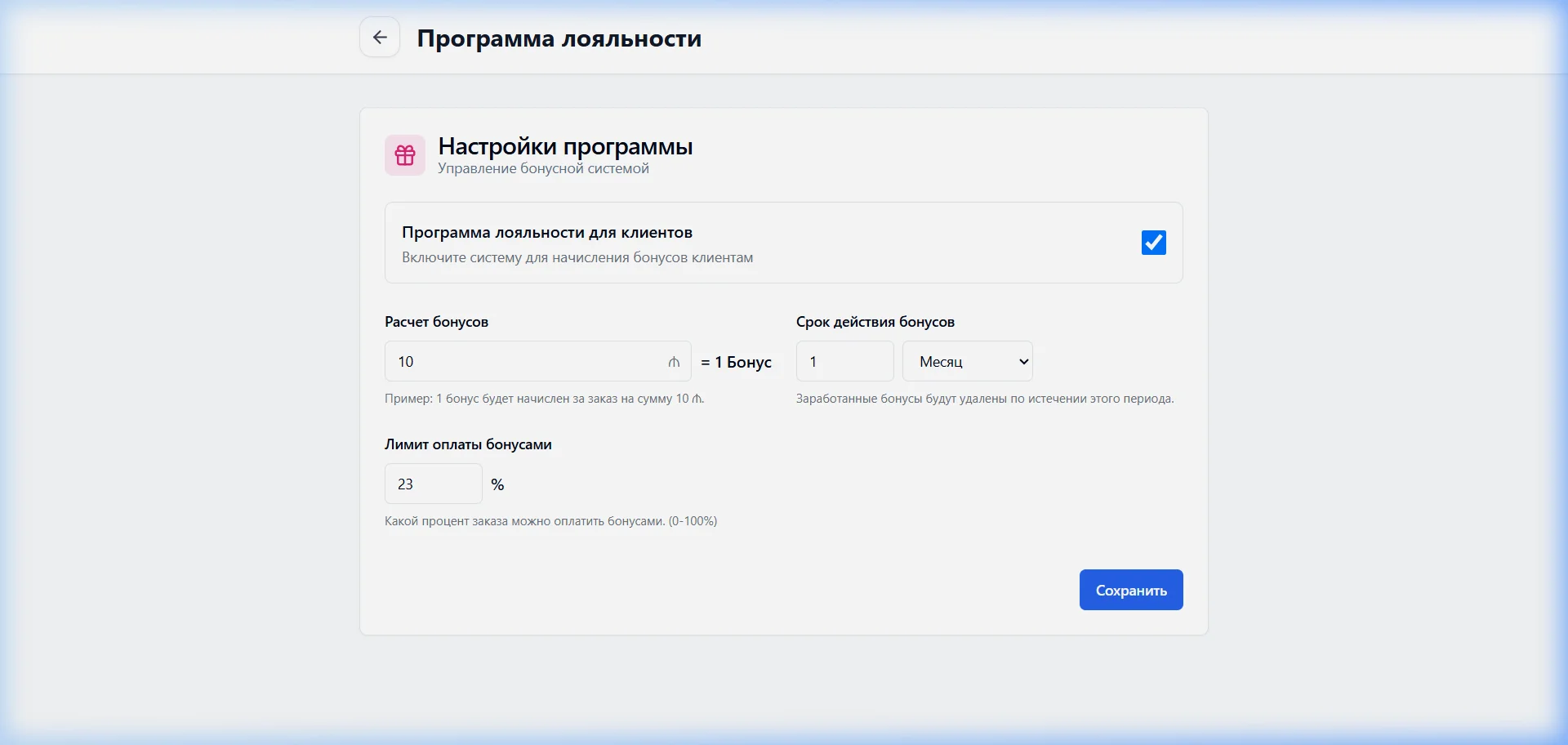The height and width of the screenshot is (745, 1568).
Task: Open the Месяц period dropdown
Action: 968,361
